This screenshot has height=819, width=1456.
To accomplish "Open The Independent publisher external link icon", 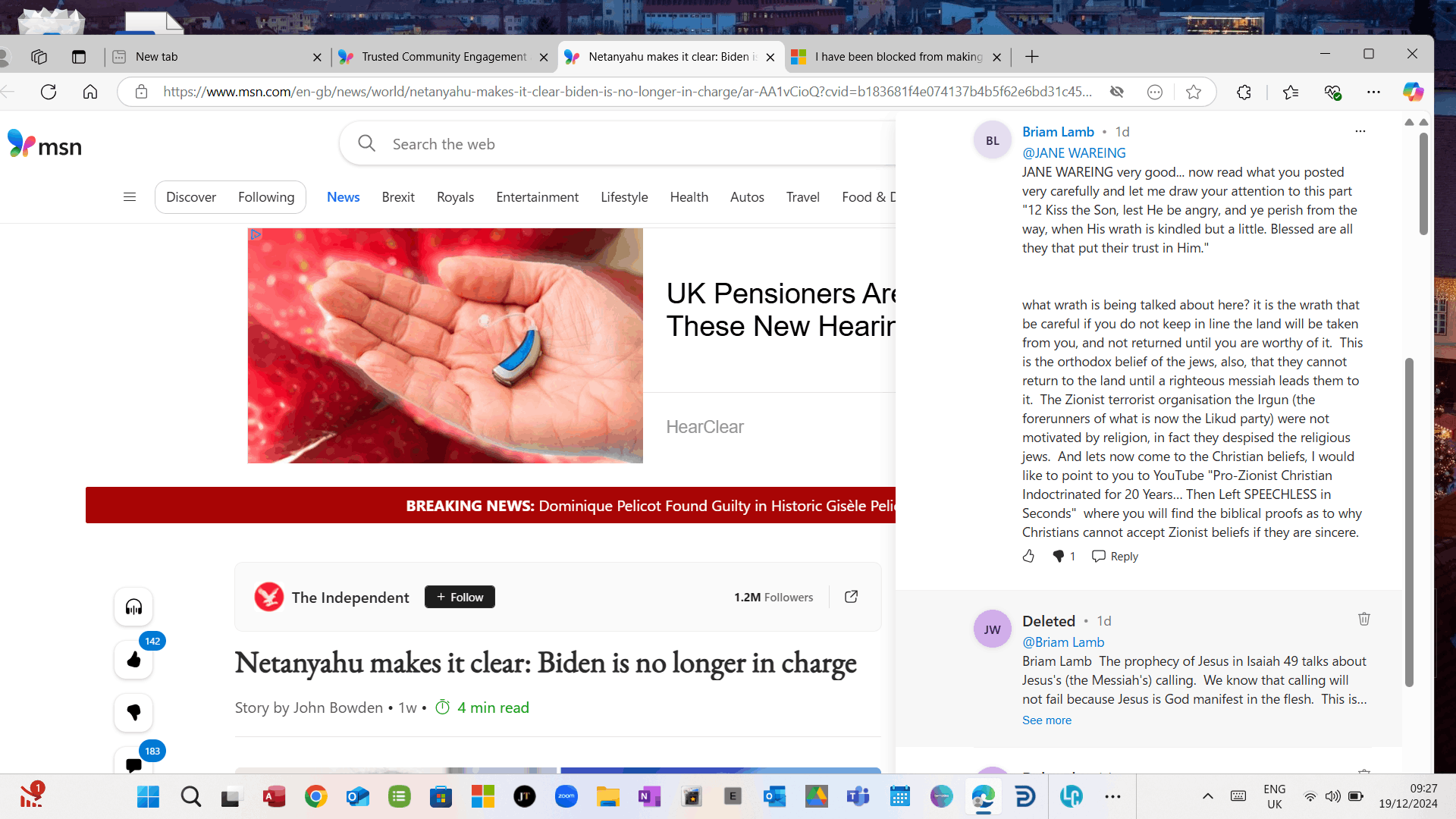I will (851, 597).
